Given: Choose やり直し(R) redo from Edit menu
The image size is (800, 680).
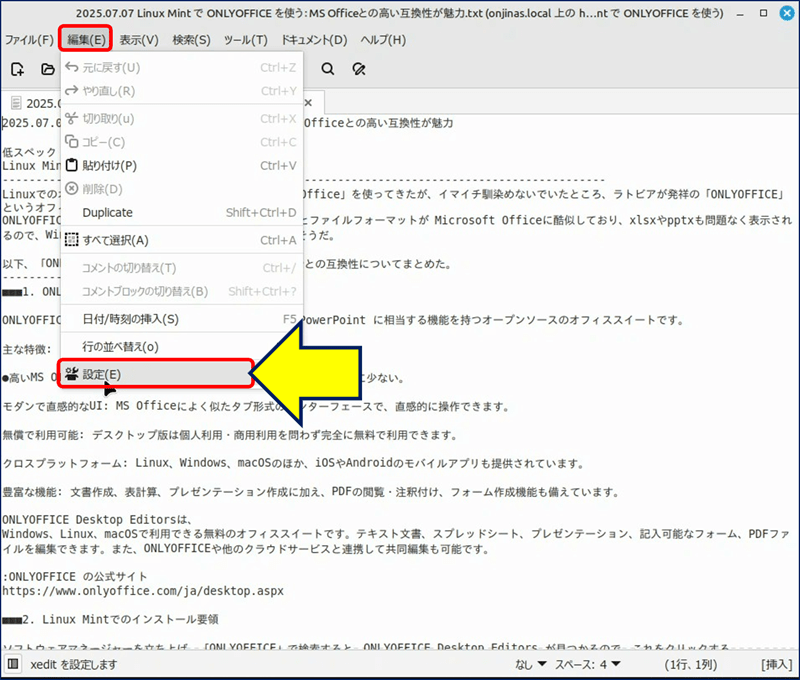Looking at the screenshot, I should 182,91.
